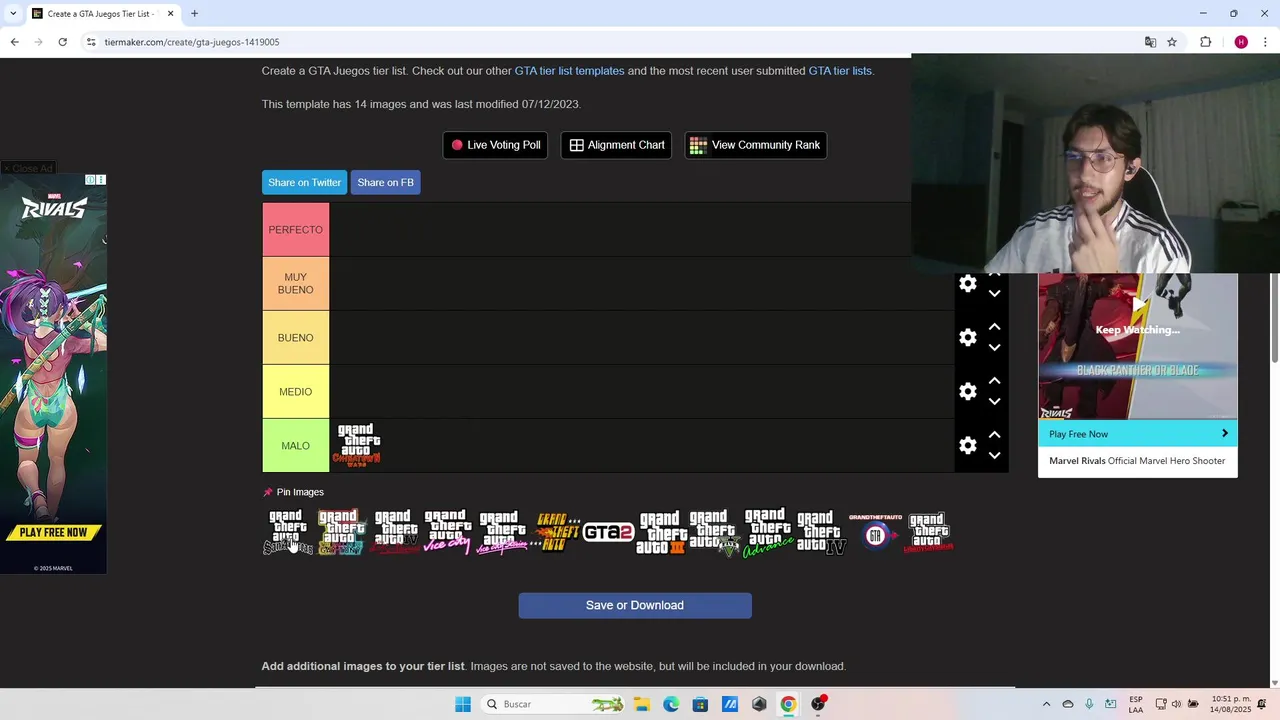Open GTA tier list templates link
This screenshot has height=720, width=1280.
569,71
